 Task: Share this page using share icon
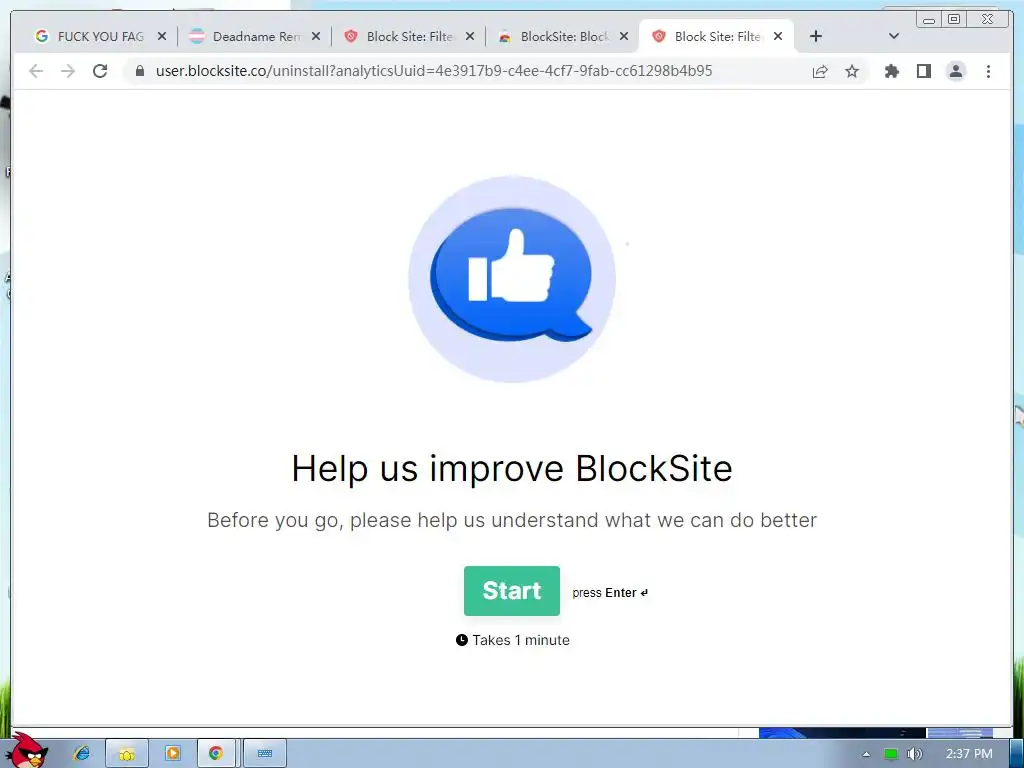click(820, 72)
